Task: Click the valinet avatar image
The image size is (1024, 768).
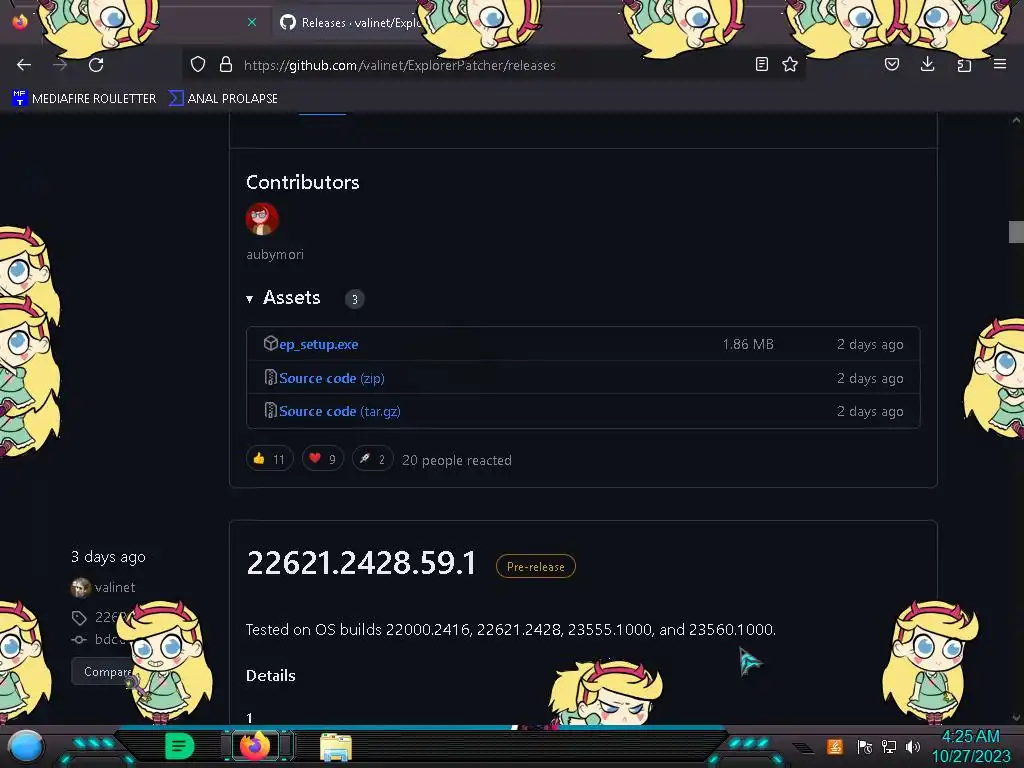Action: point(80,588)
